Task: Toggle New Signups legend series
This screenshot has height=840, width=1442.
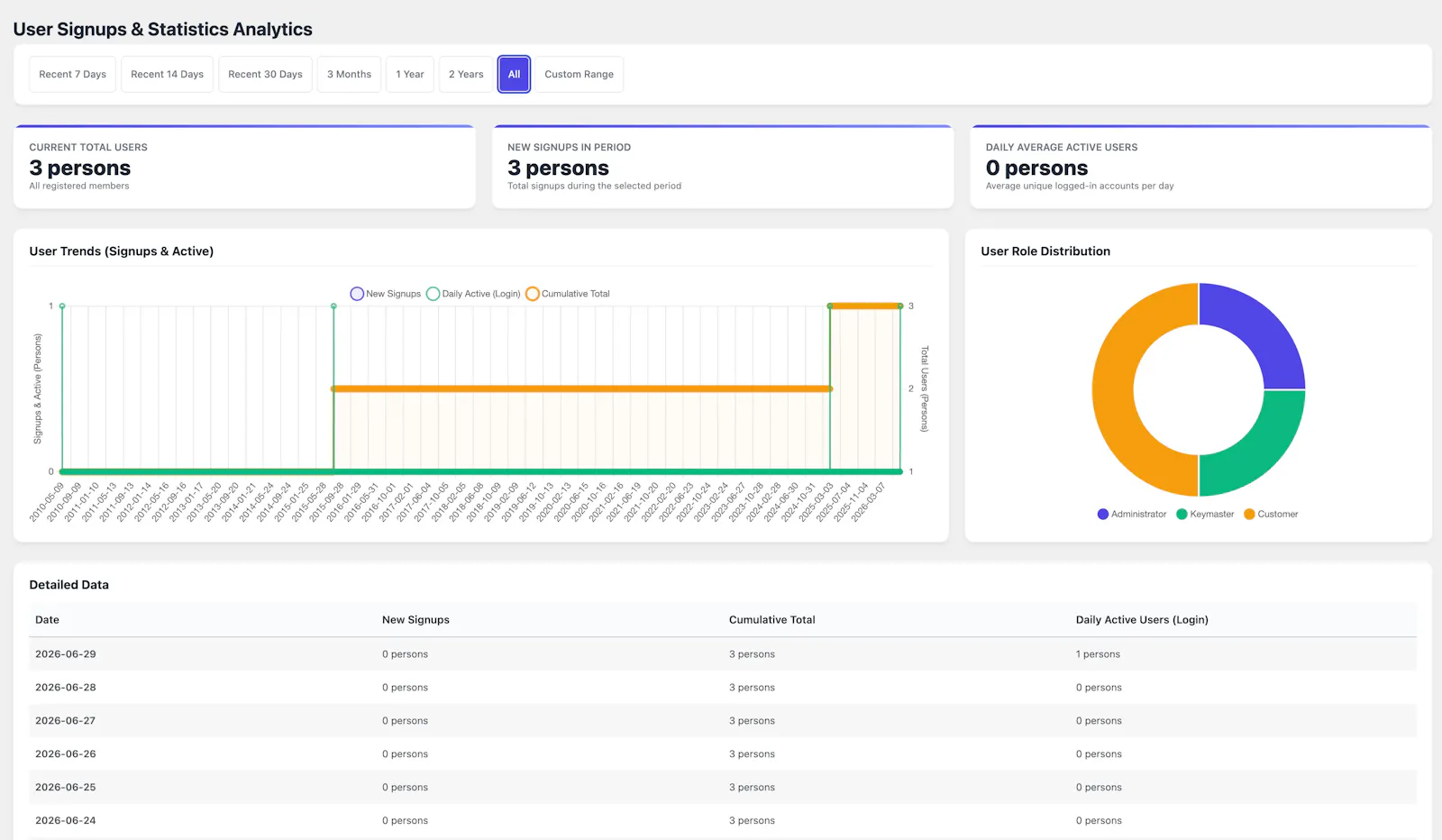Action: (386, 294)
